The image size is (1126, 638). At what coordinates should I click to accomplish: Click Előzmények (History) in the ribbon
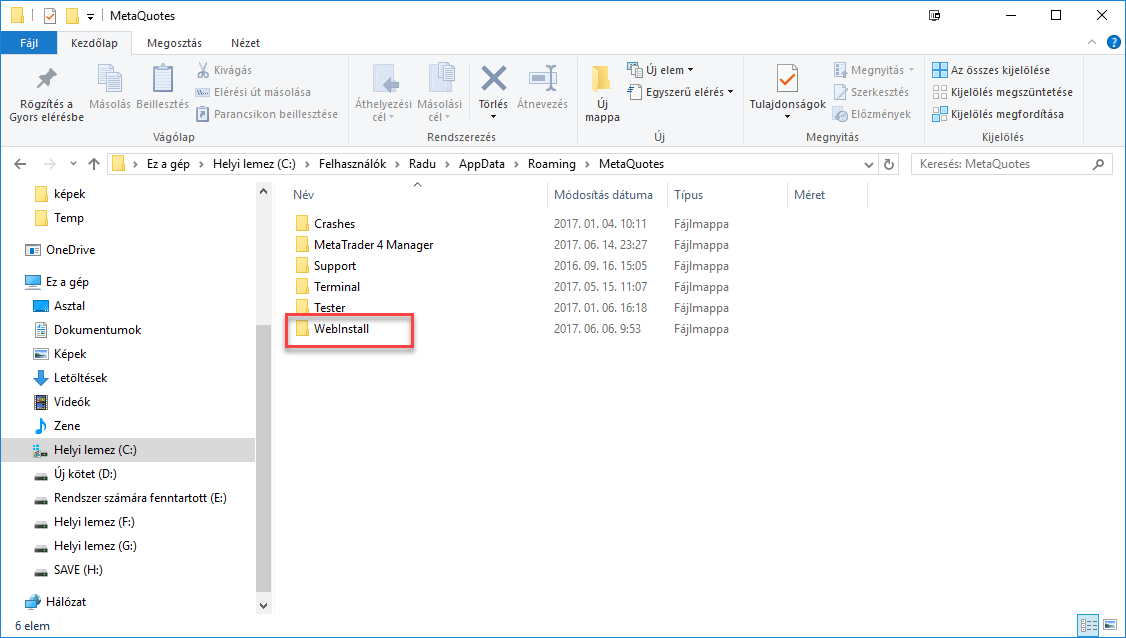point(872,114)
